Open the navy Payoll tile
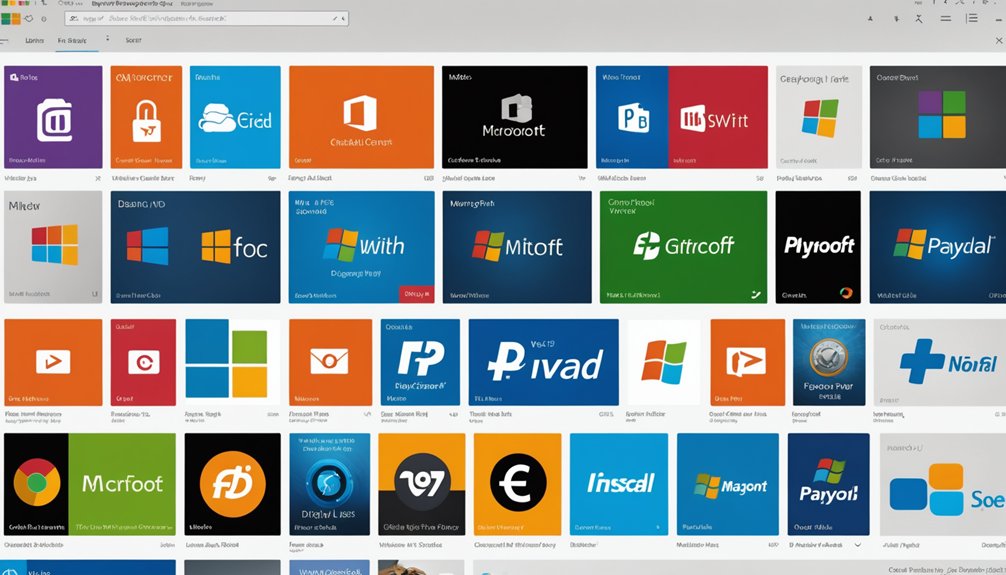 click(828, 484)
